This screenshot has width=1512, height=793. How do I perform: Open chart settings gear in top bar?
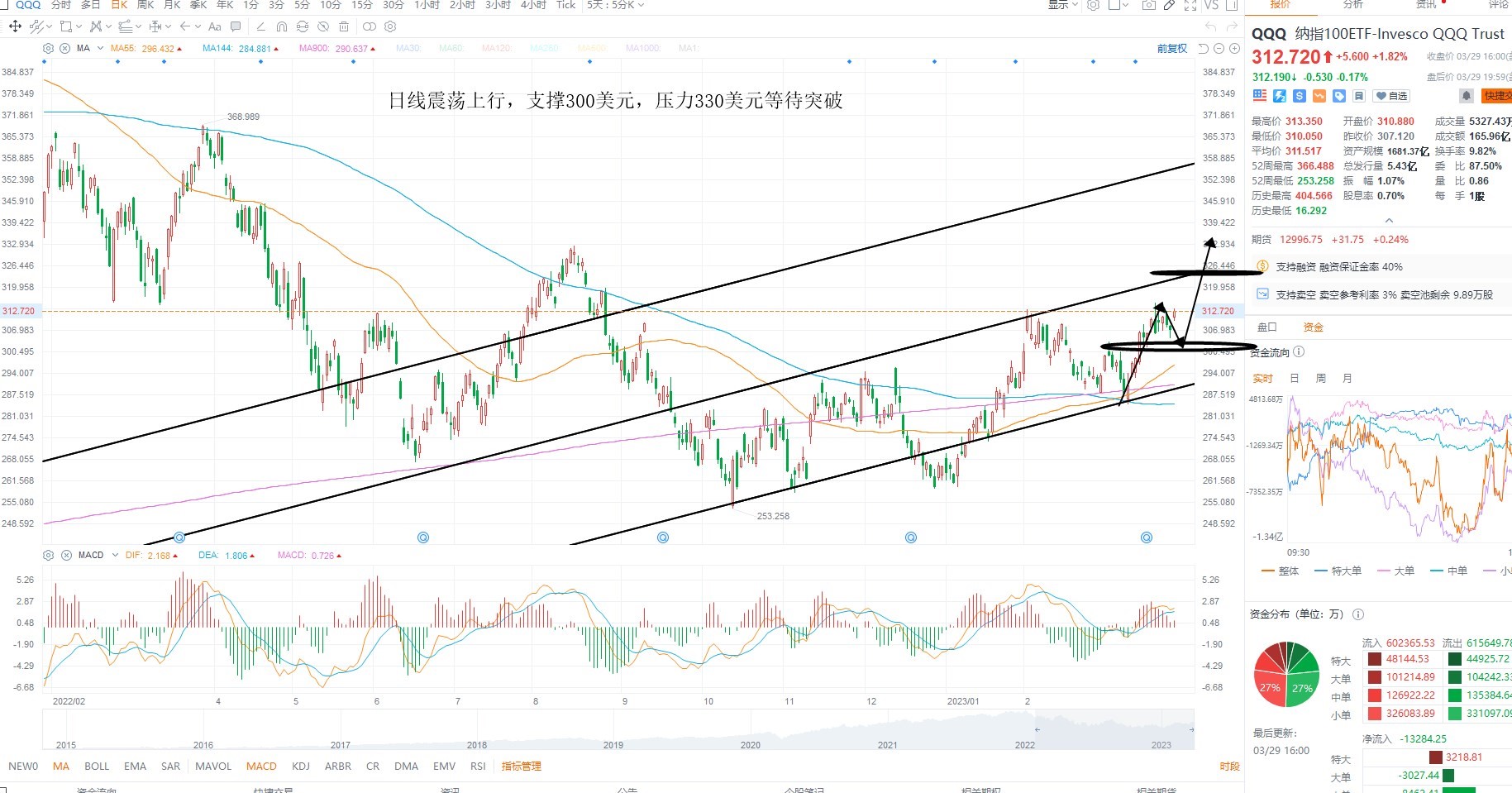pyautogui.click(x=1093, y=5)
